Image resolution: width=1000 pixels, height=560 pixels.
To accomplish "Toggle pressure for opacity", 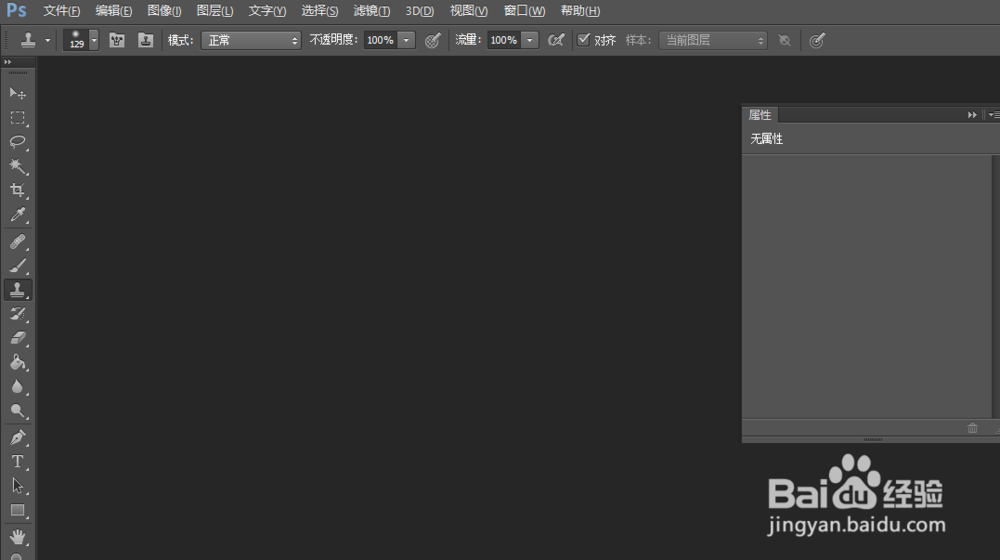I will [x=432, y=40].
